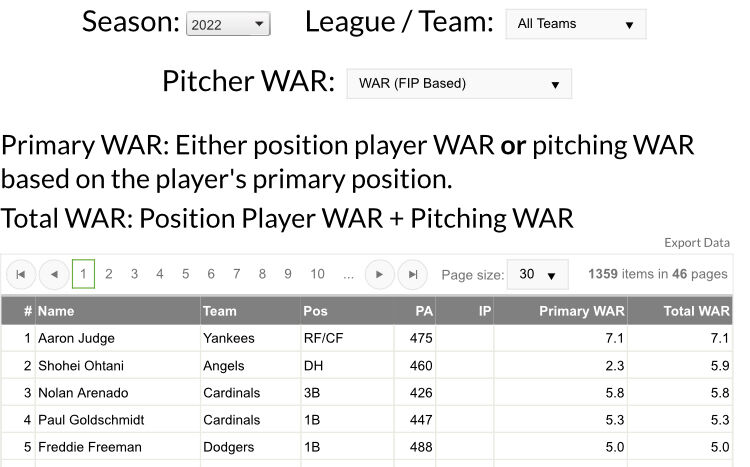Click Aaron Judge name cell

[77, 338]
